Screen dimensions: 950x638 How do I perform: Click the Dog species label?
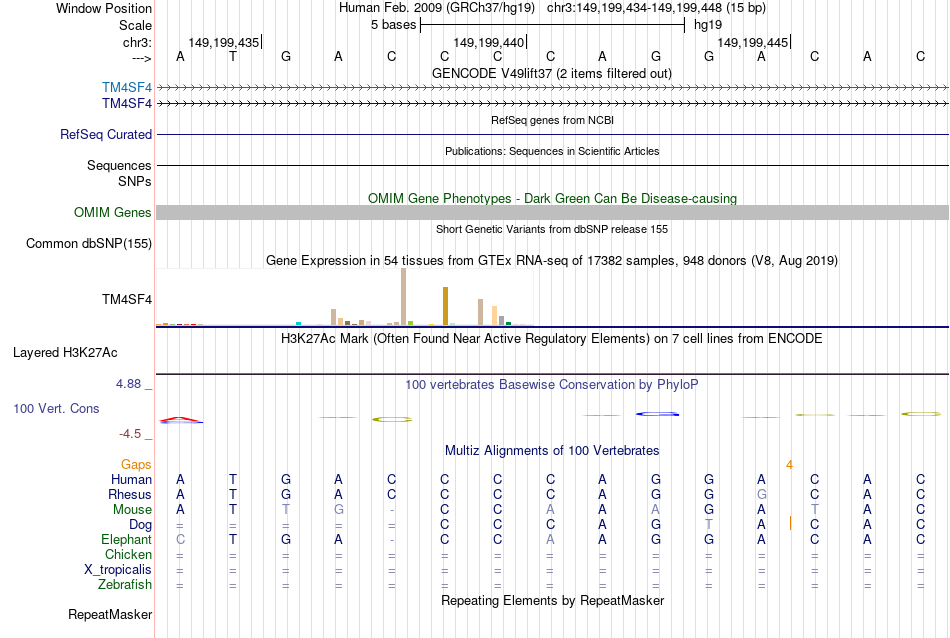tap(140, 525)
